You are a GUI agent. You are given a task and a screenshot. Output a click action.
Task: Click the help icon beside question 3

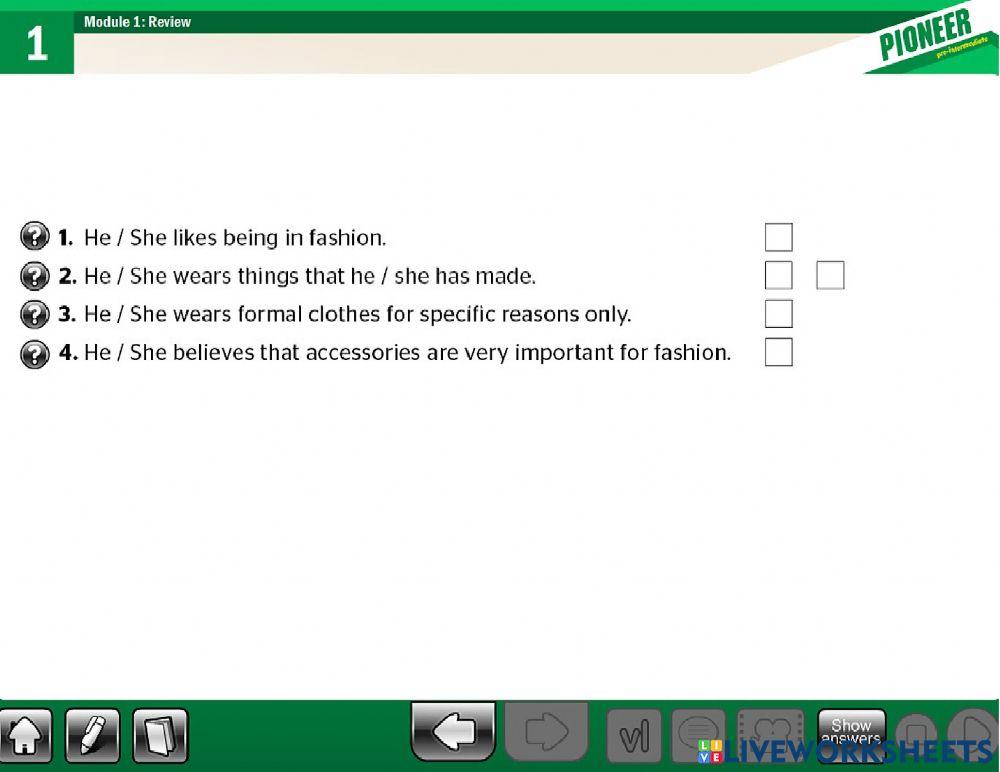click(36, 314)
